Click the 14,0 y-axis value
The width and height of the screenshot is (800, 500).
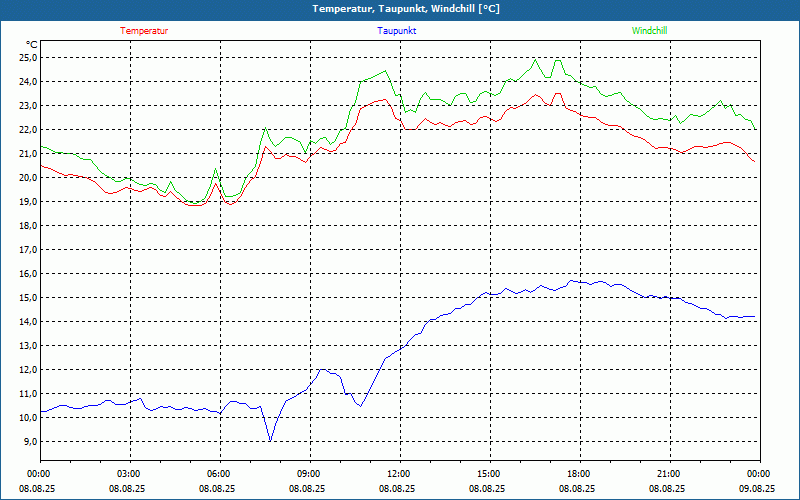[x=28, y=321]
